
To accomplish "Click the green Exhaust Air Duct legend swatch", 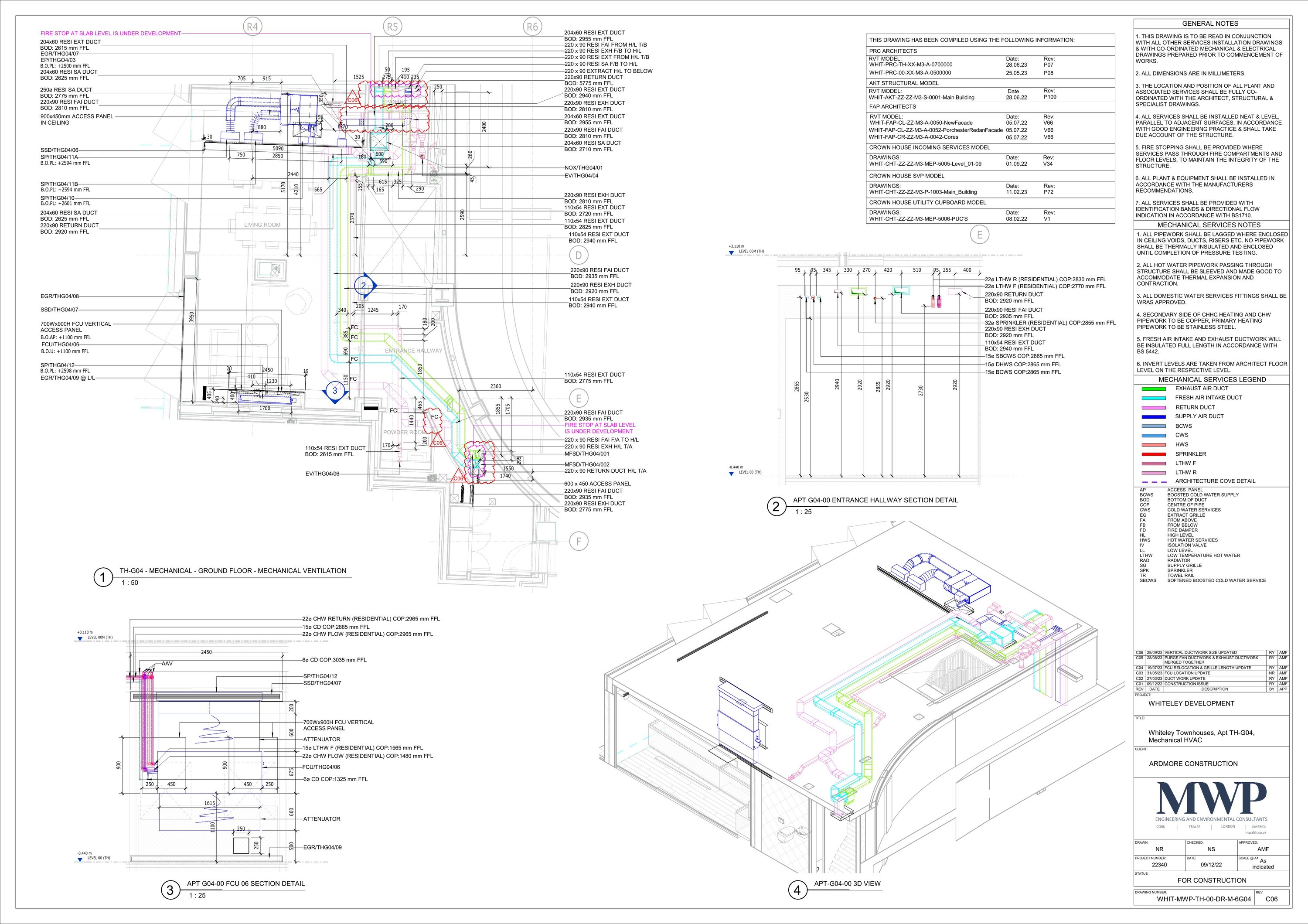I will (x=1154, y=389).
